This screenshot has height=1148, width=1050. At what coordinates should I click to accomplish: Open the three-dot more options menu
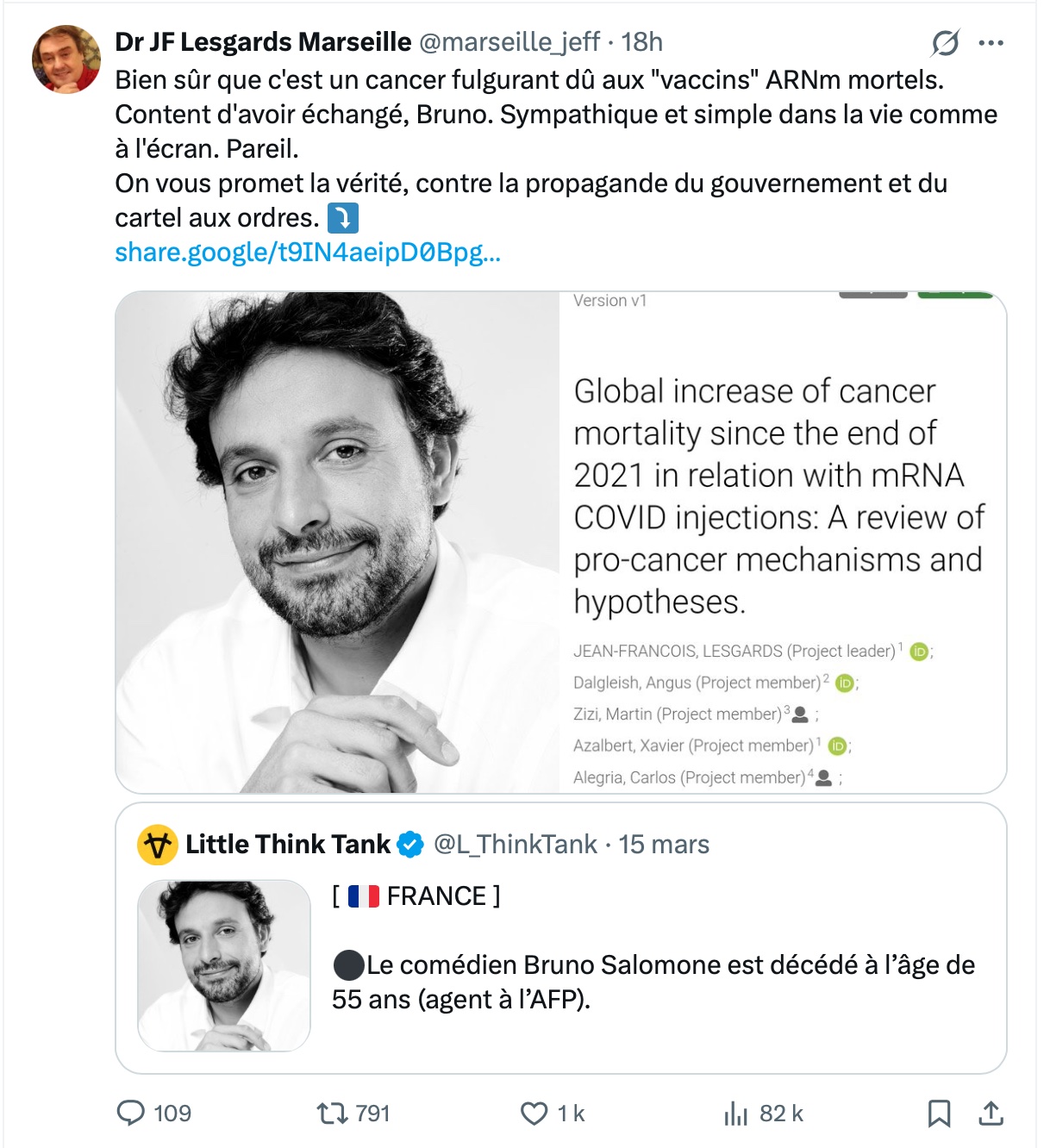click(991, 42)
